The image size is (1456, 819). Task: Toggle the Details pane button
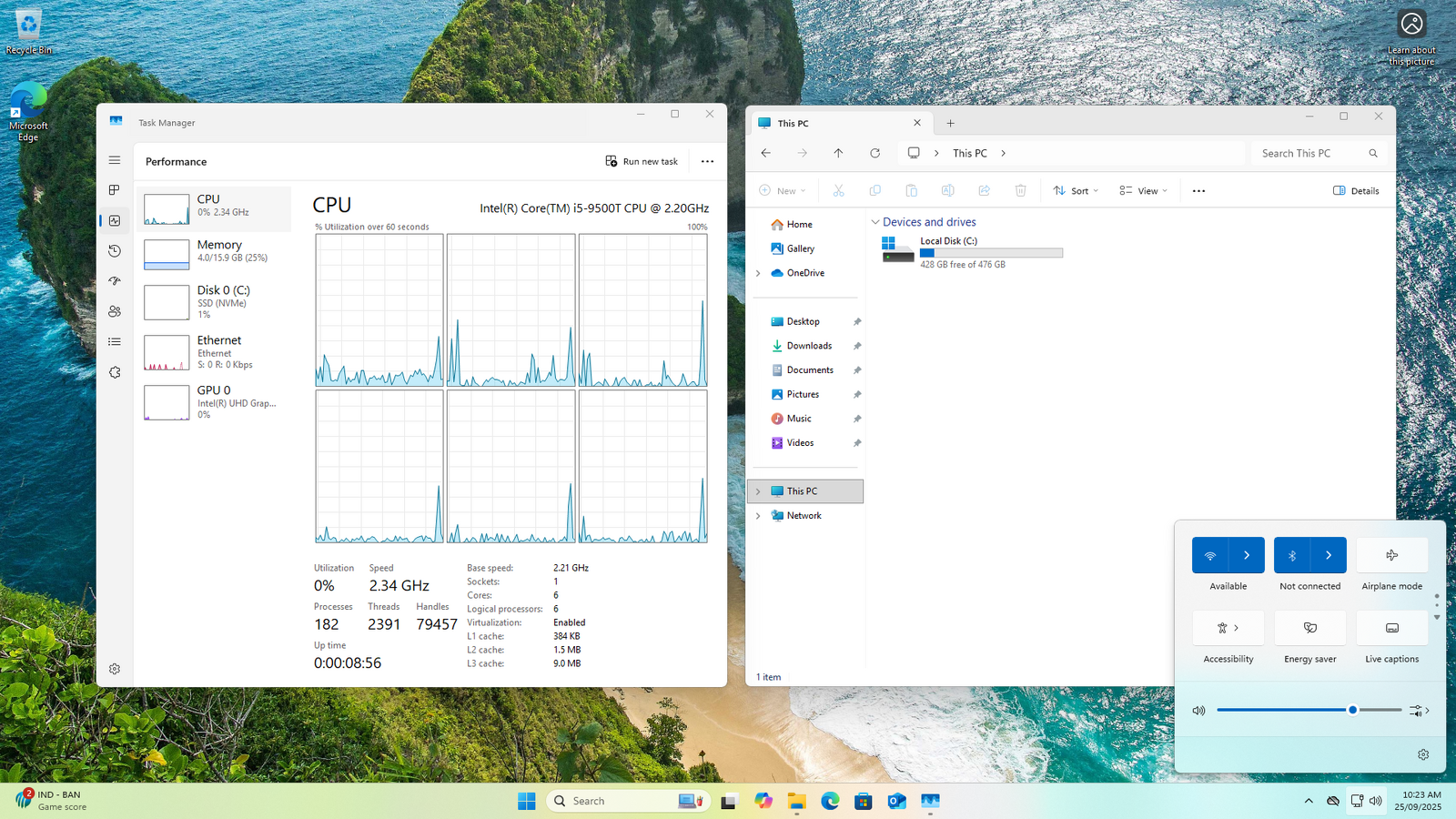click(x=1355, y=191)
